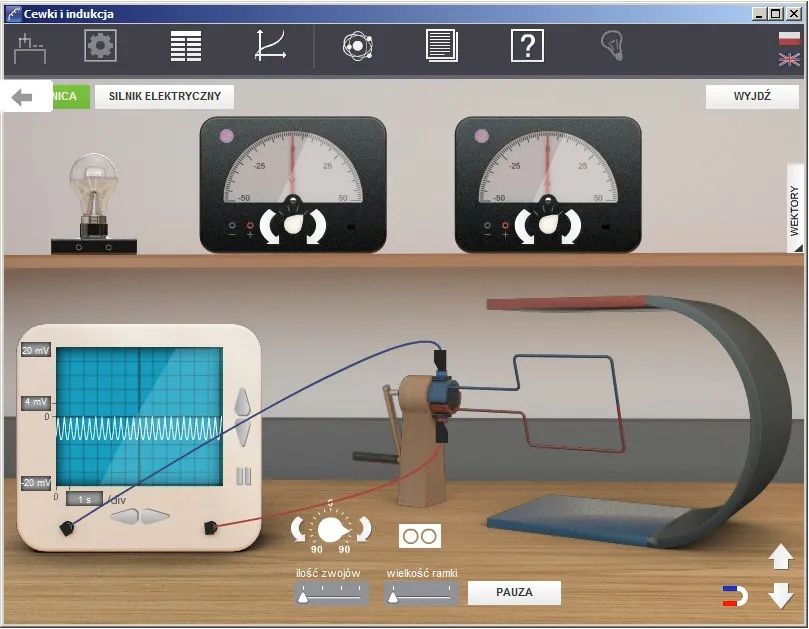Screen dimensions: 809x629
Task: Open the settings gear in toolbar
Action: [x=100, y=46]
